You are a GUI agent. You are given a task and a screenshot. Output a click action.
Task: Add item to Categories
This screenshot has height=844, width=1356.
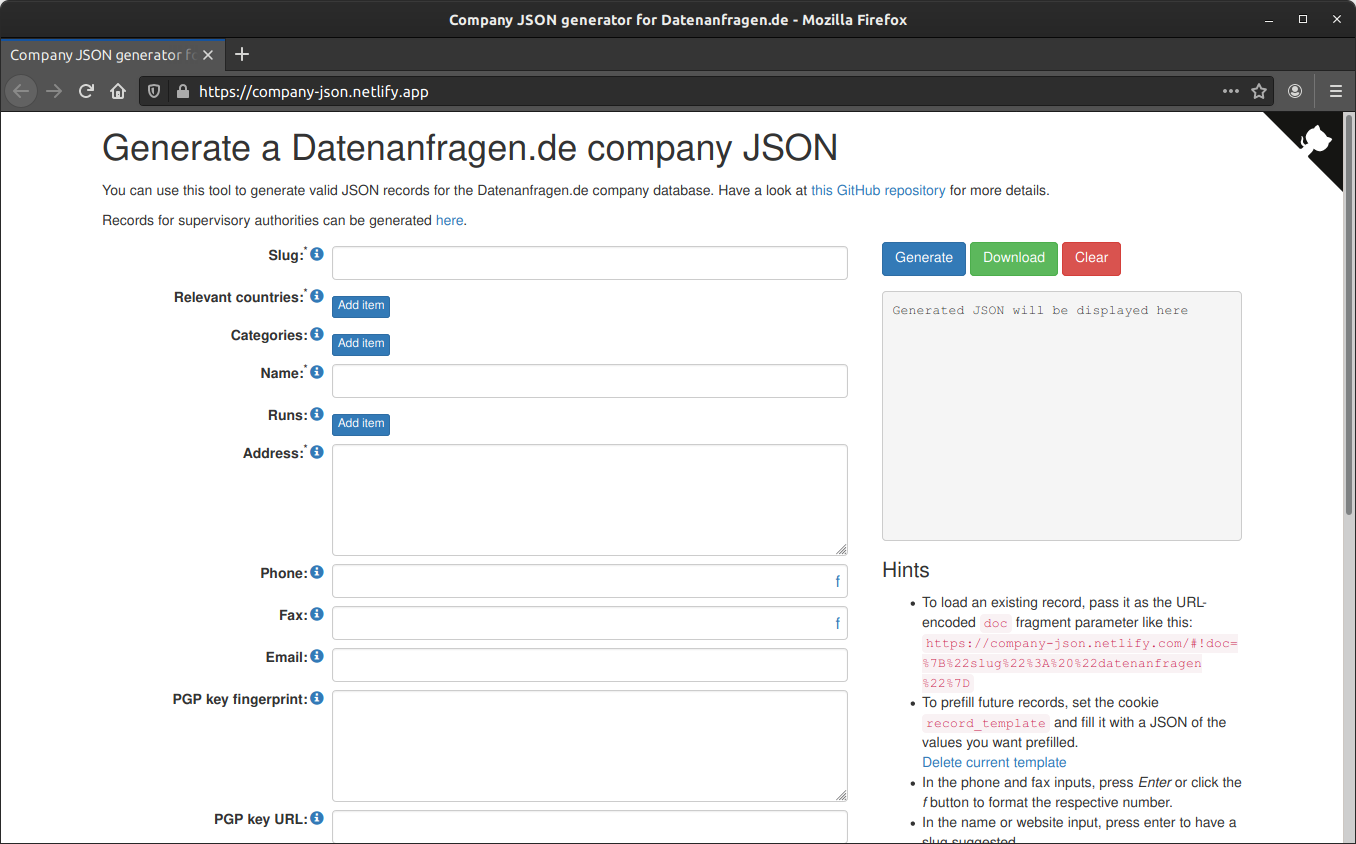point(361,344)
